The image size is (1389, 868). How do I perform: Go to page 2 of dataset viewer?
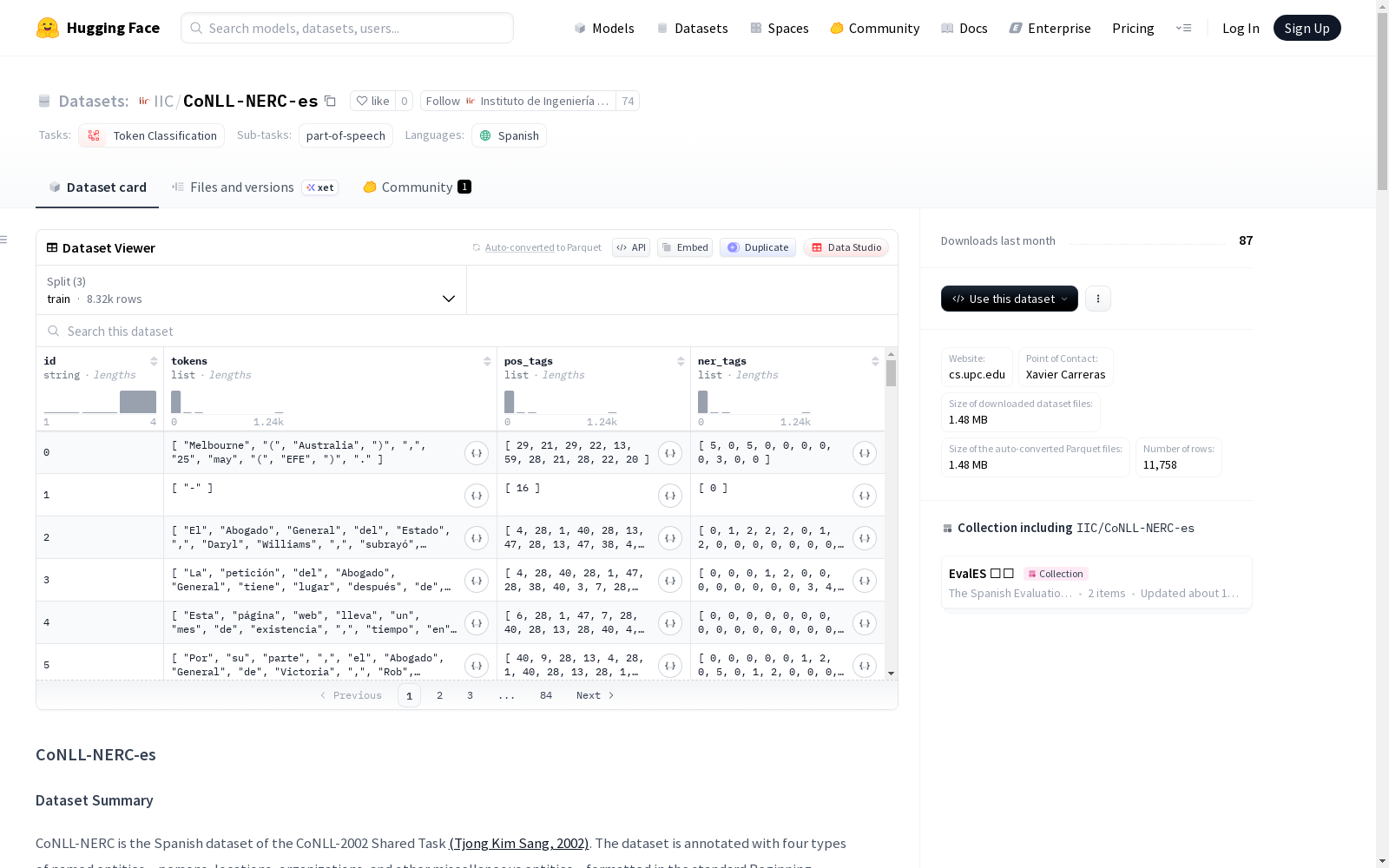[x=440, y=695]
